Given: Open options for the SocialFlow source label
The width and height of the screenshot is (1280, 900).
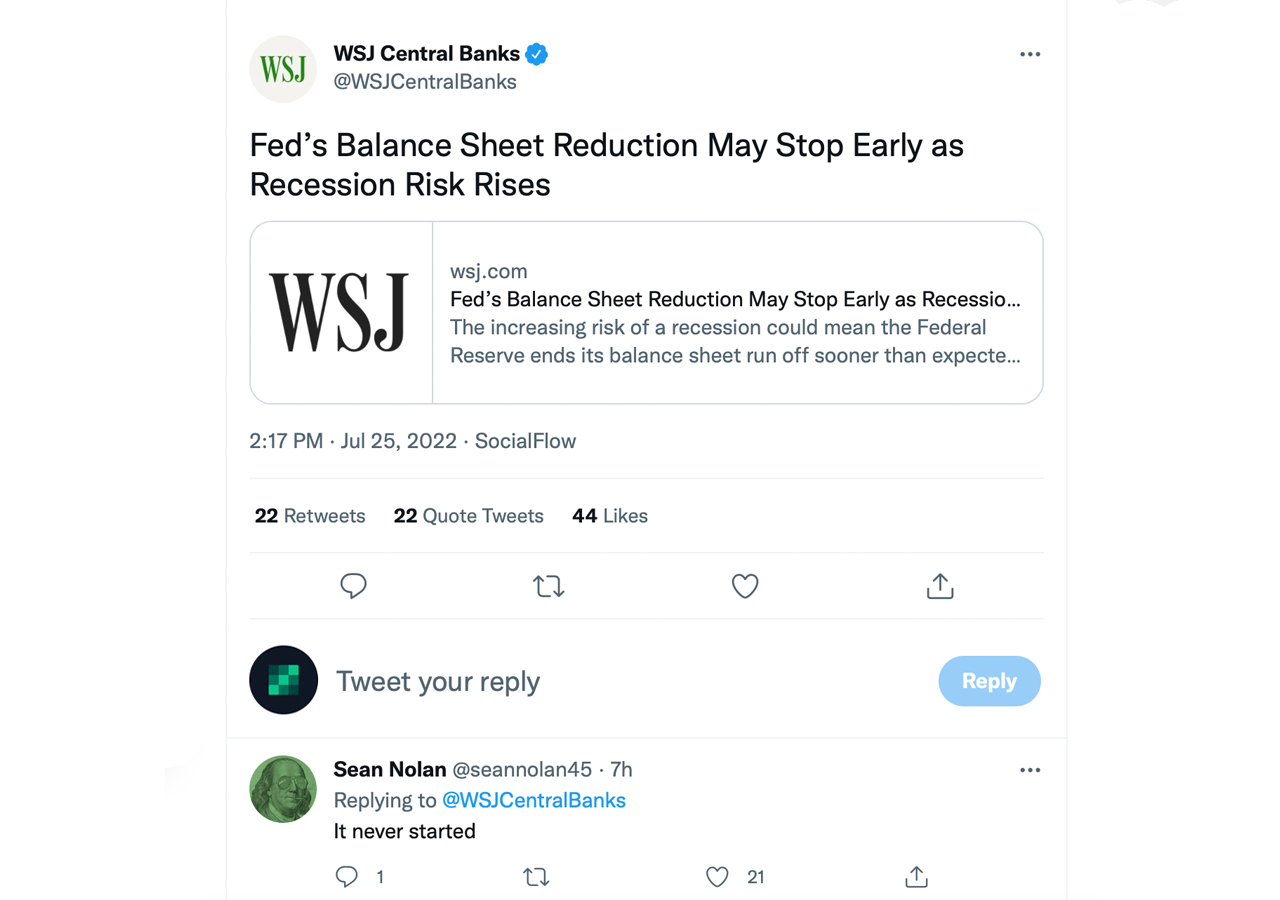Looking at the screenshot, I should [x=525, y=440].
